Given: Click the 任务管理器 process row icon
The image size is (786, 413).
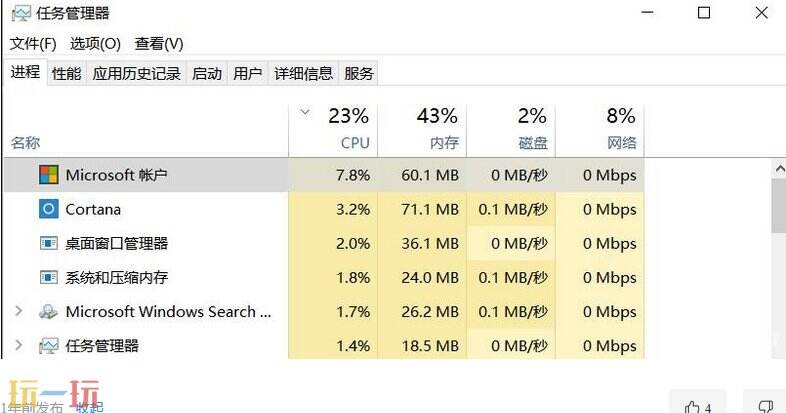Looking at the screenshot, I should coord(48,346).
